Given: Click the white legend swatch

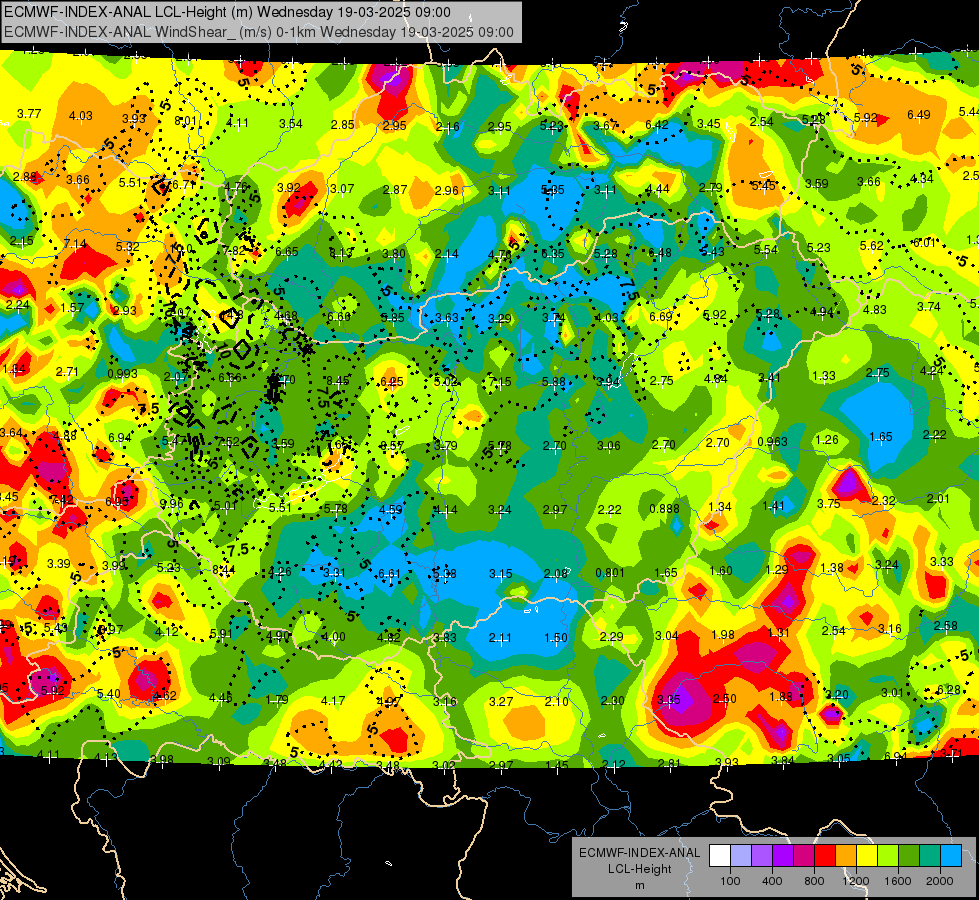Looking at the screenshot, I should tap(719, 856).
